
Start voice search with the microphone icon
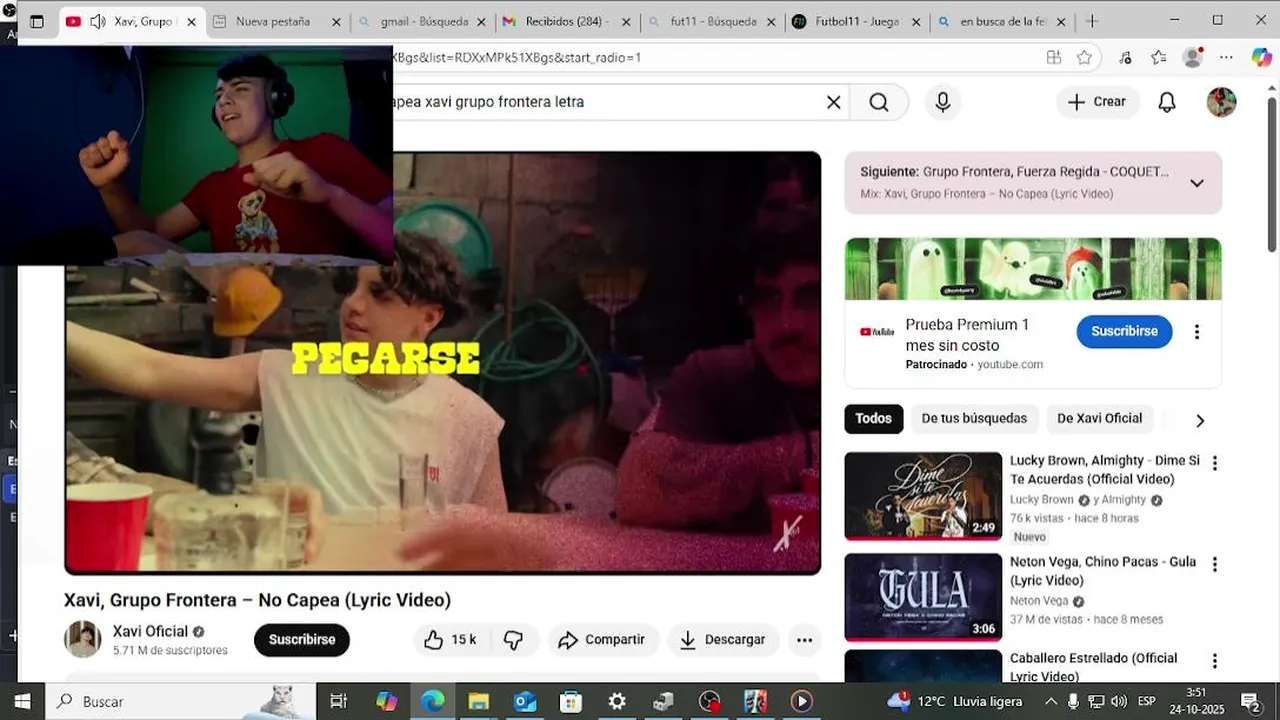(x=942, y=102)
